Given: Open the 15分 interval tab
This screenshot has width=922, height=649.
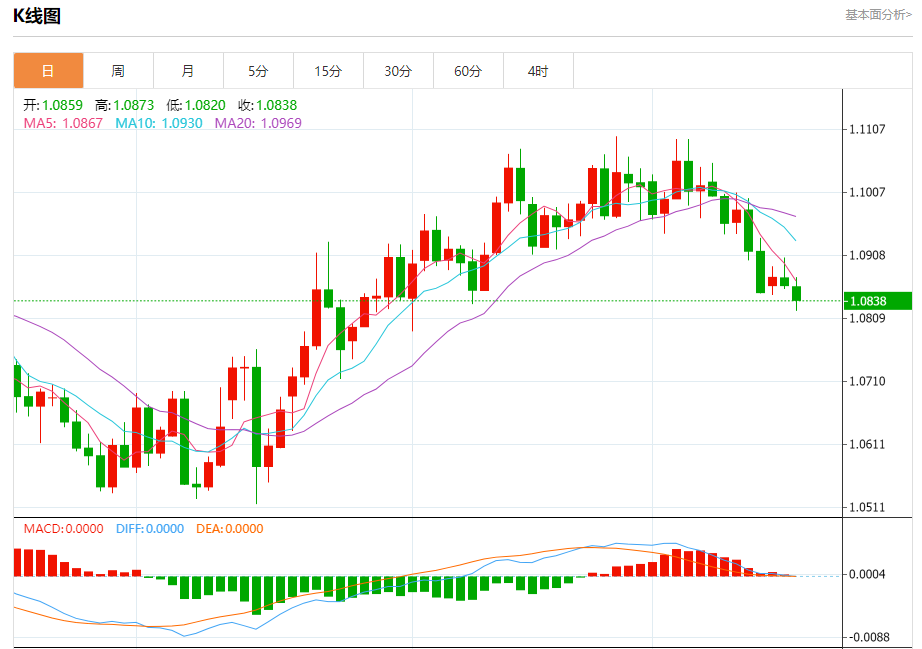Looking at the screenshot, I should 328,71.
